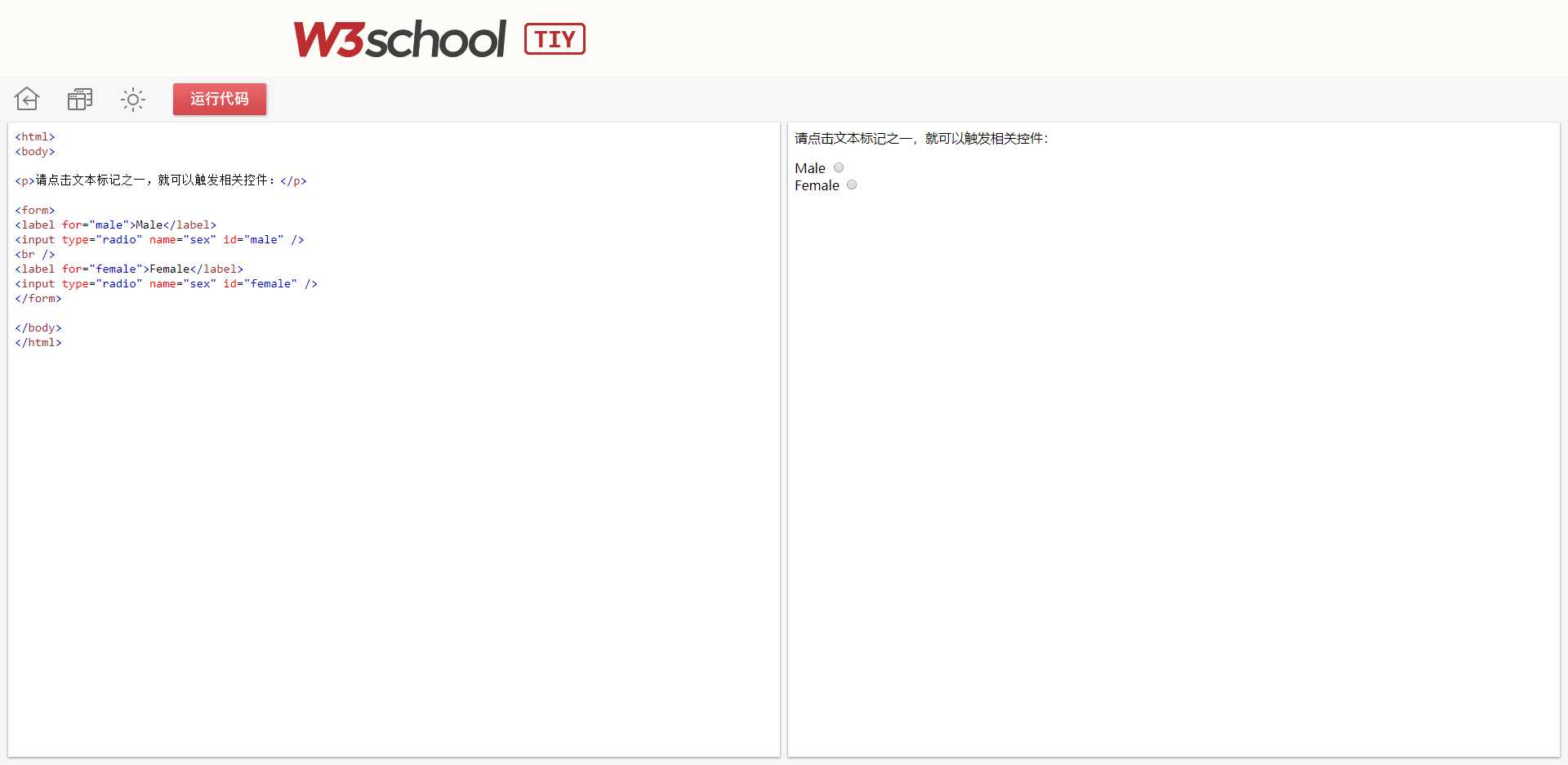Click the <p> paragraph line in the code
The image size is (1568, 765).
click(x=161, y=180)
